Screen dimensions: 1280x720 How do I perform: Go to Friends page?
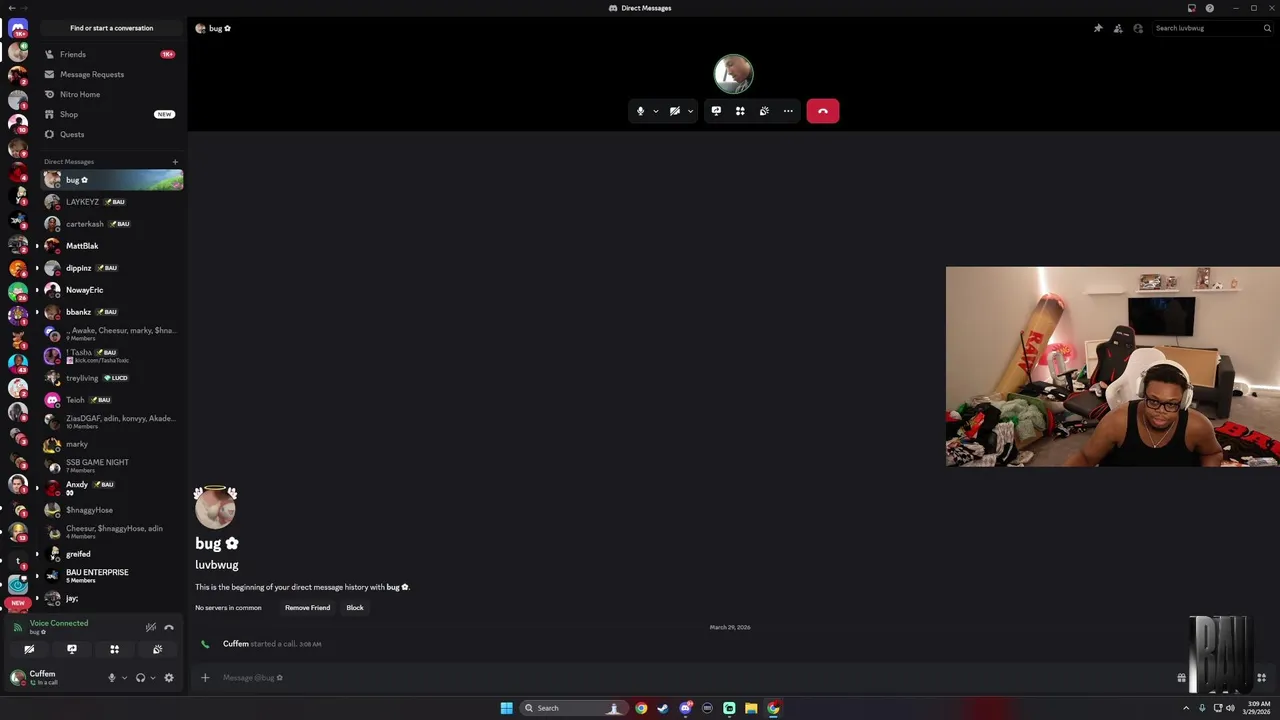pyautogui.click(x=111, y=54)
